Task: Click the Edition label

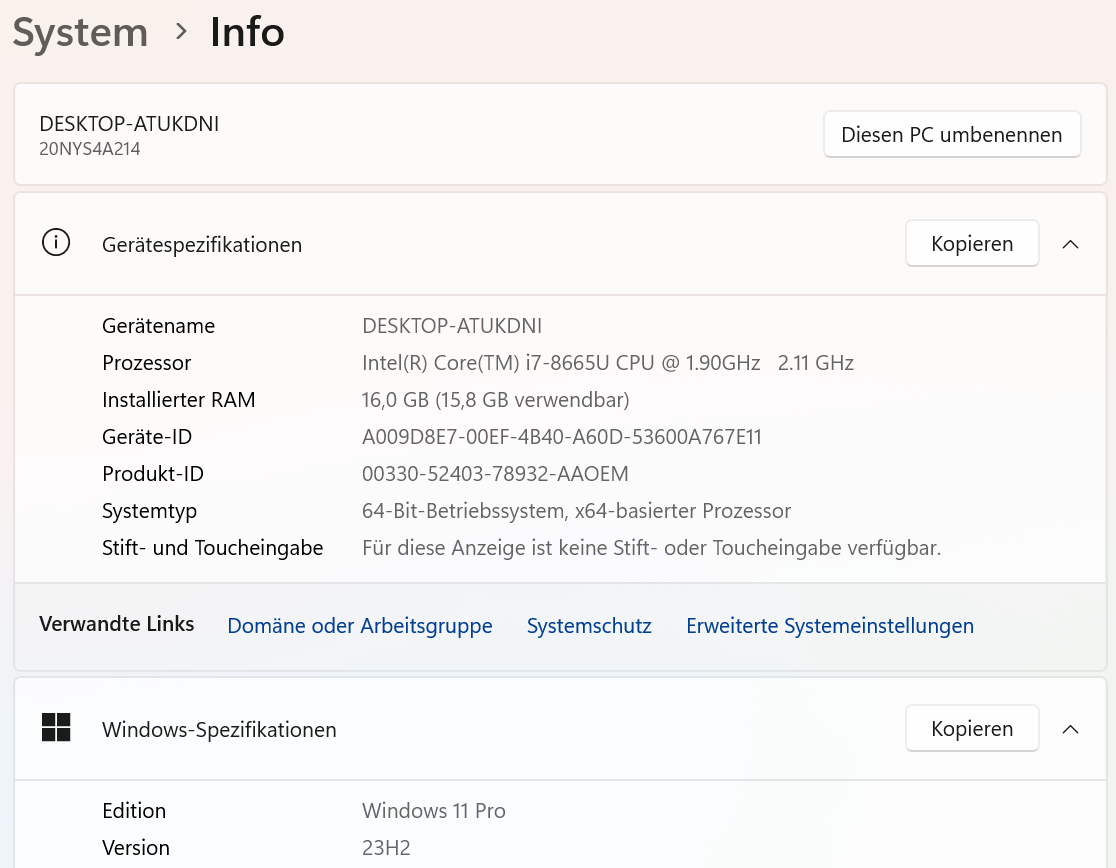Action: pyautogui.click(x=134, y=811)
